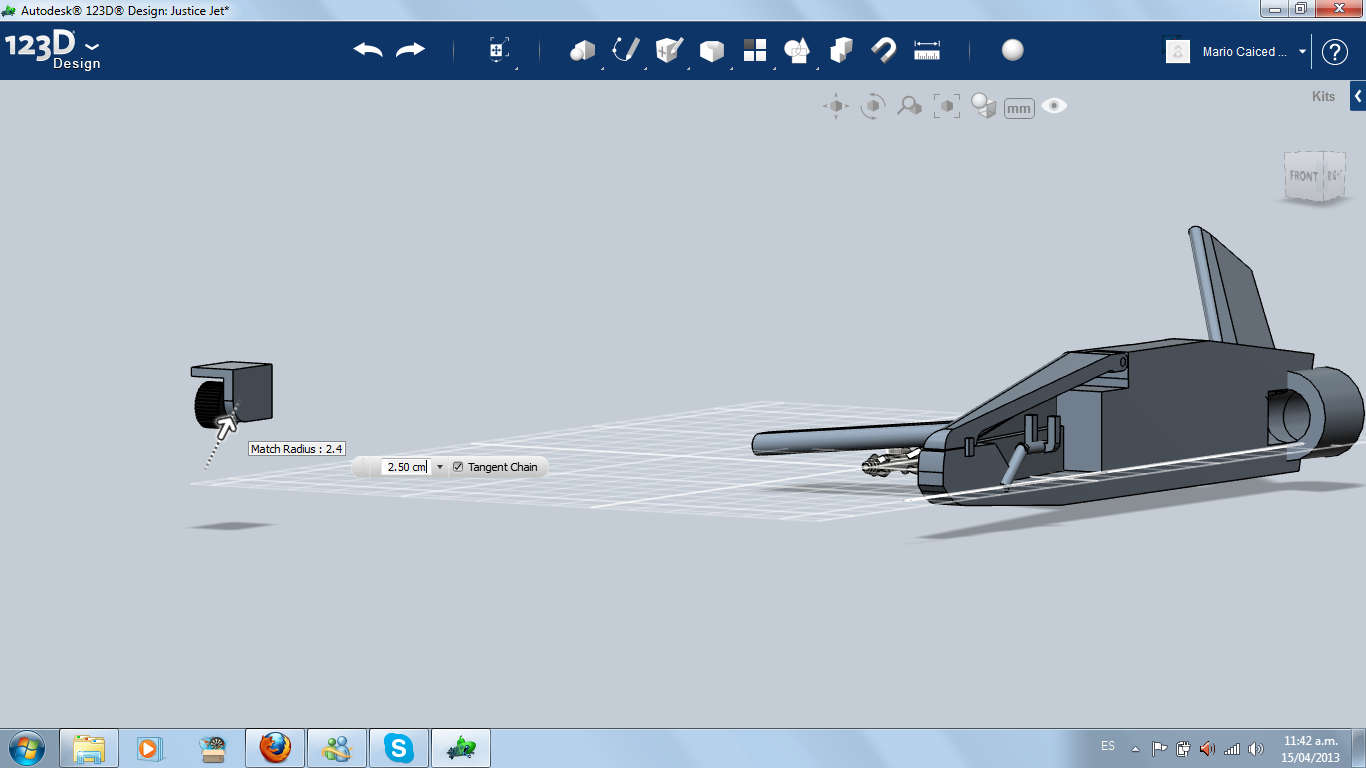Viewport: 1366px width, 768px height.
Task: Click the 'Kits' label
Action: [x=1323, y=97]
